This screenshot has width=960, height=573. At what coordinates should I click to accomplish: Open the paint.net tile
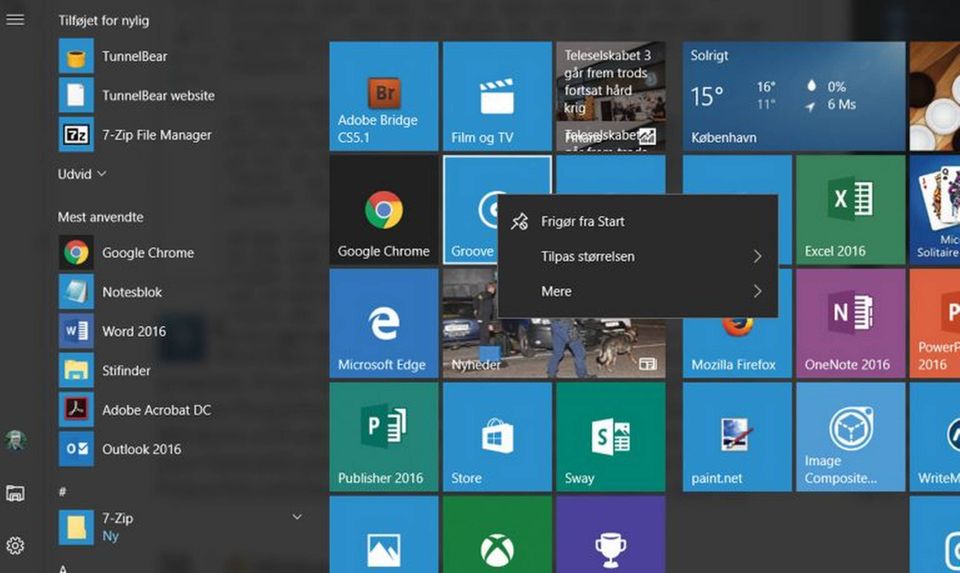(737, 437)
